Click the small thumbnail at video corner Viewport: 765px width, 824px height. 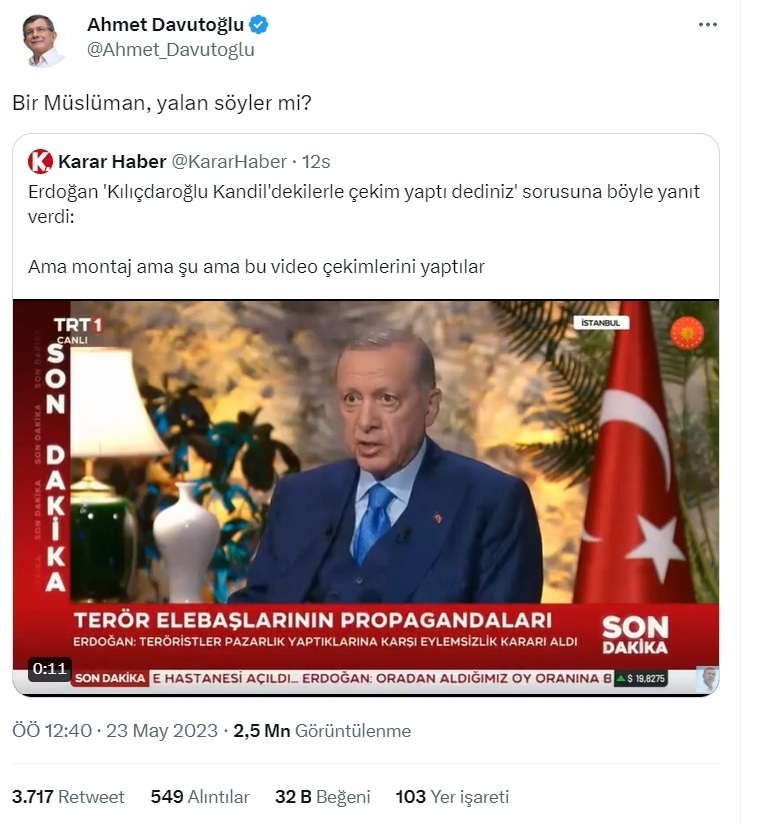pos(707,680)
